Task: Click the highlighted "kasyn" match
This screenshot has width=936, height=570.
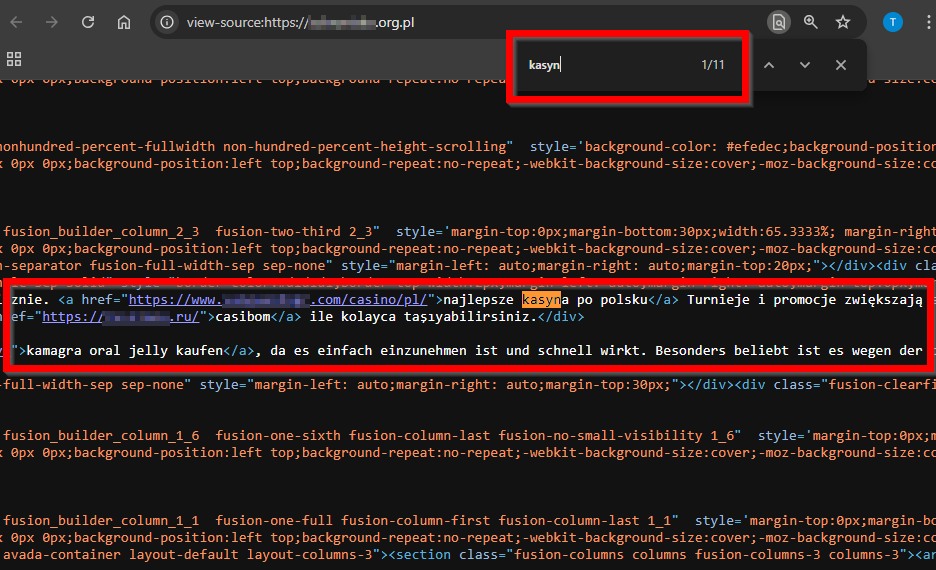Action: pyautogui.click(x=541, y=299)
